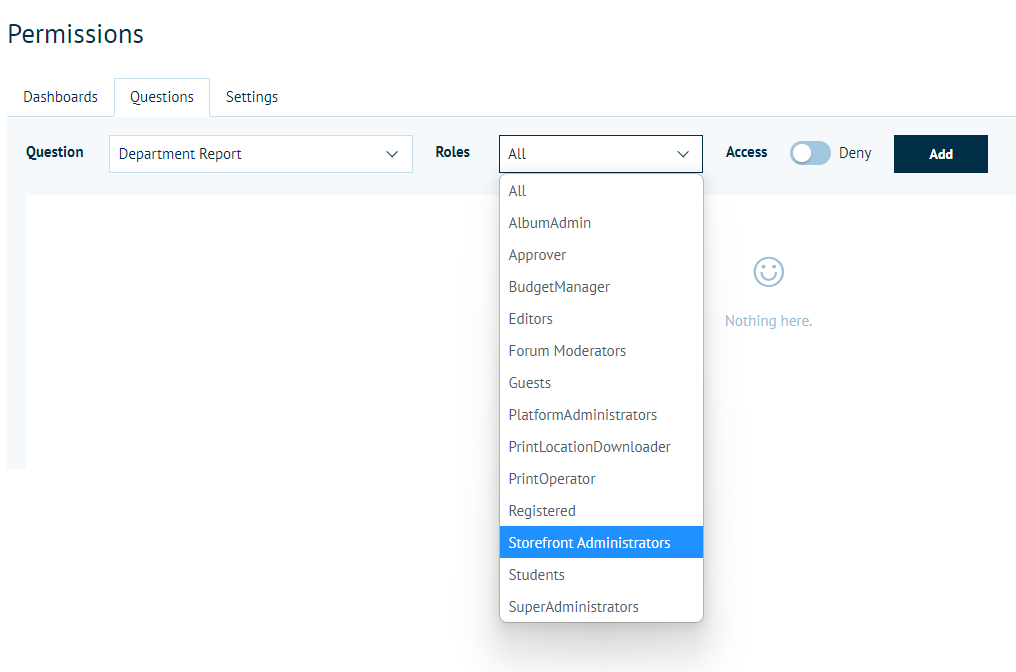Switch to the Questions tab
Image resolution: width=1016 pixels, height=672 pixels.
pos(162,97)
